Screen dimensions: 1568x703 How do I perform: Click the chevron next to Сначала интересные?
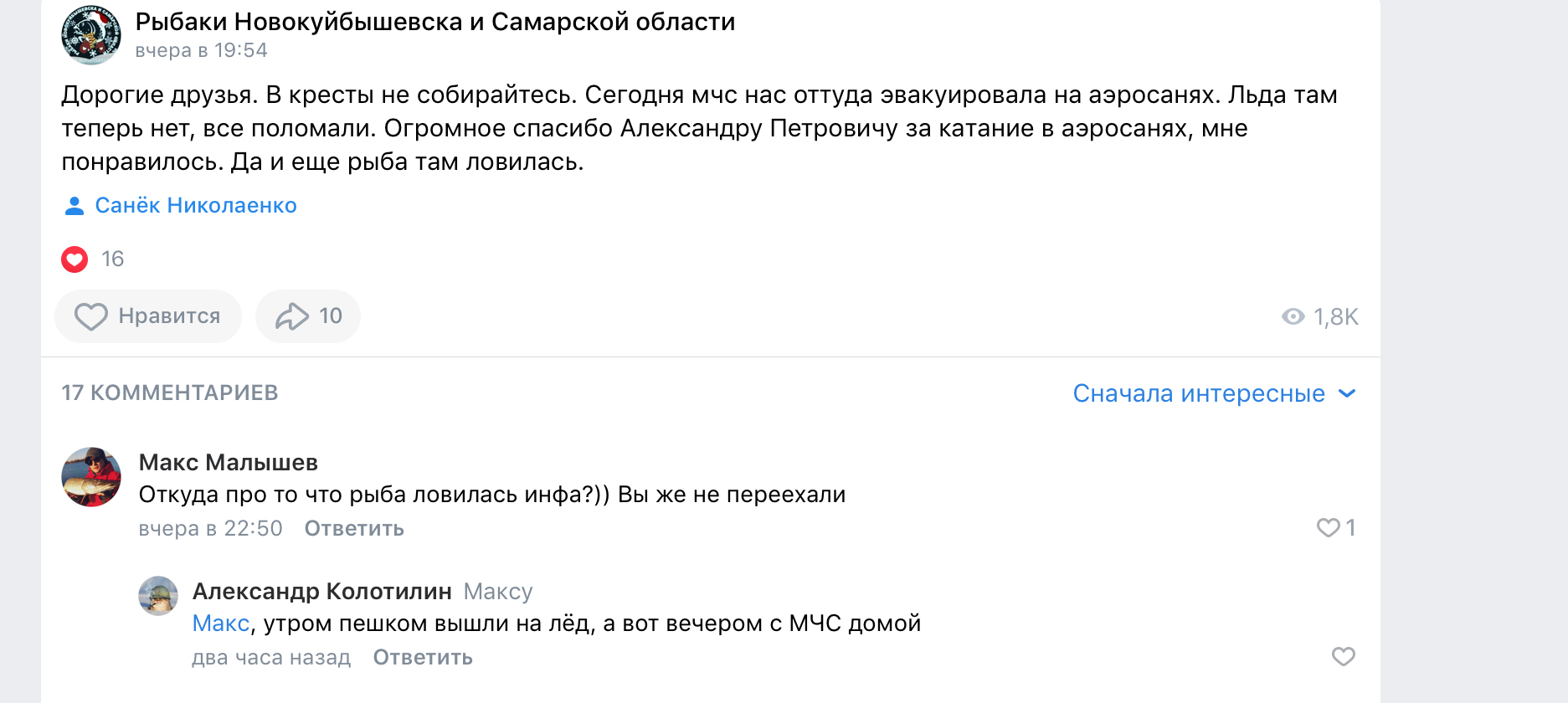[x=1347, y=393]
